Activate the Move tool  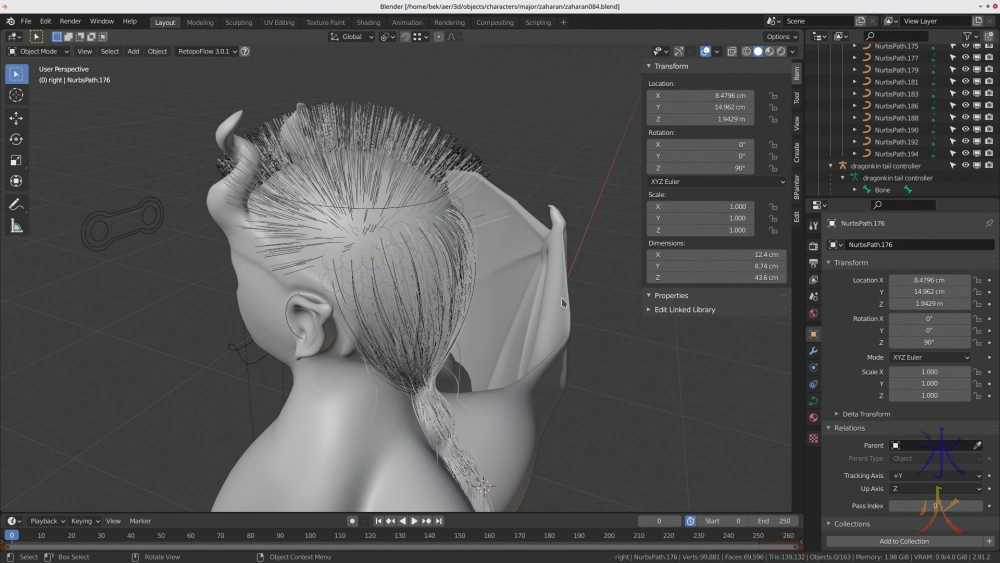(x=16, y=118)
